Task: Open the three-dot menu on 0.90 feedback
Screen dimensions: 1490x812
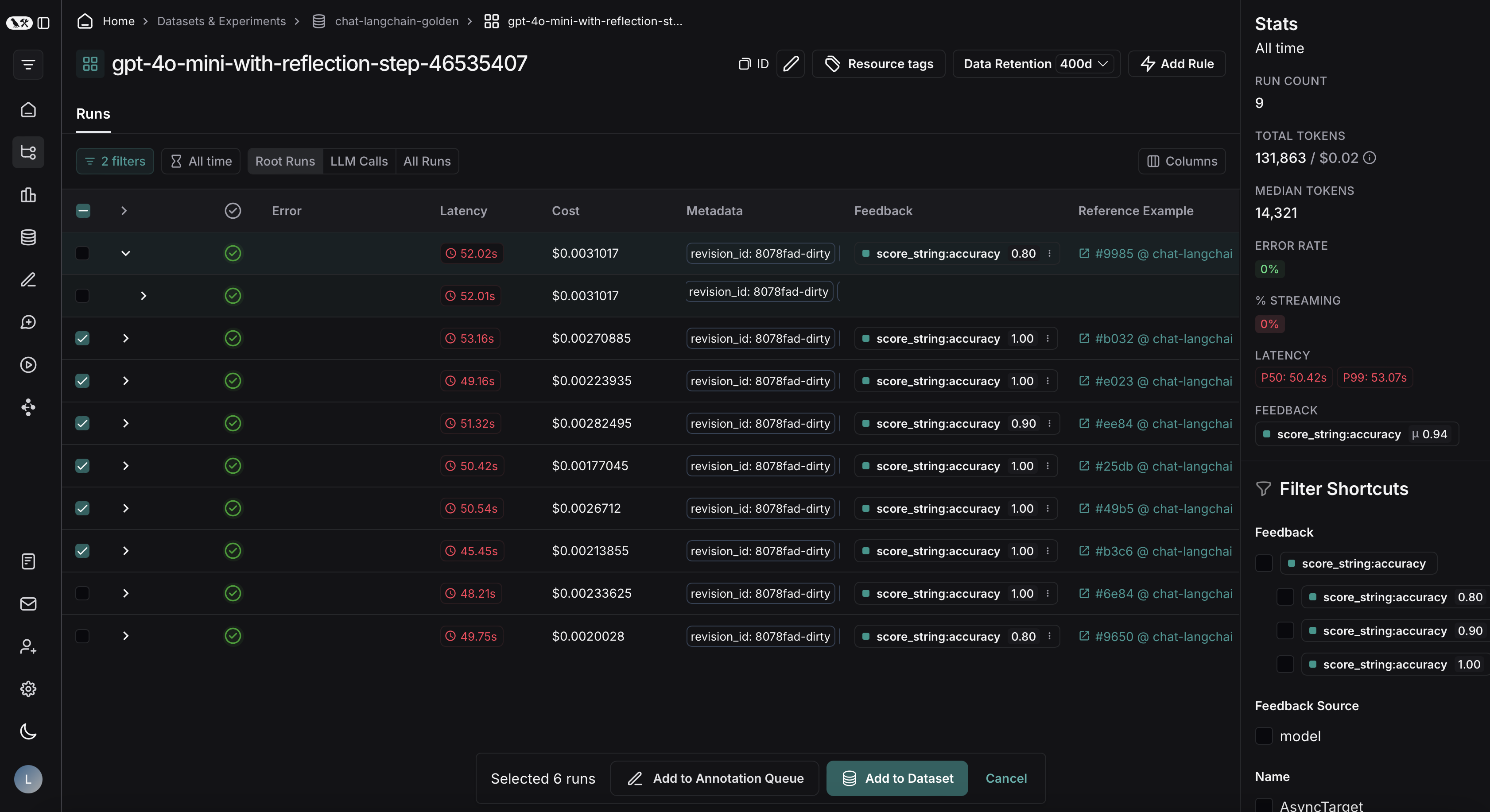Action: pyautogui.click(x=1049, y=423)
